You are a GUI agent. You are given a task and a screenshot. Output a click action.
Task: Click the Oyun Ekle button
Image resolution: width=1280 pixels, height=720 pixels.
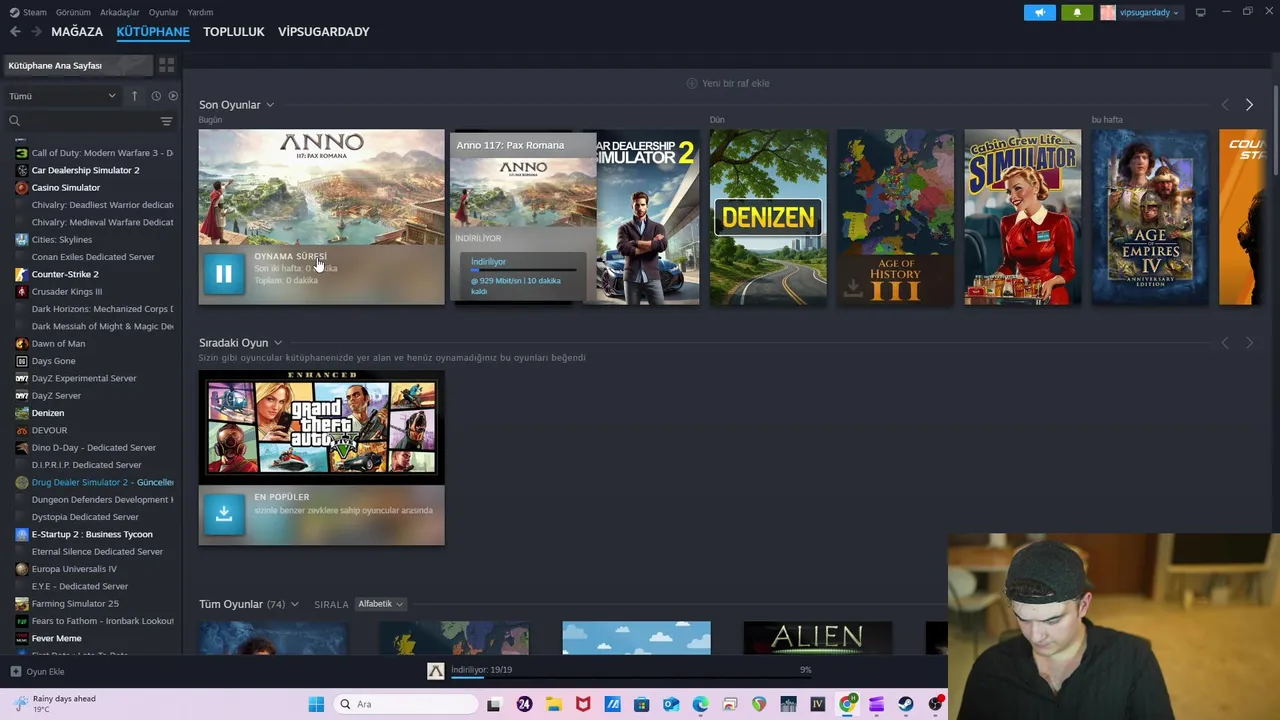click(x=37, y=672)
